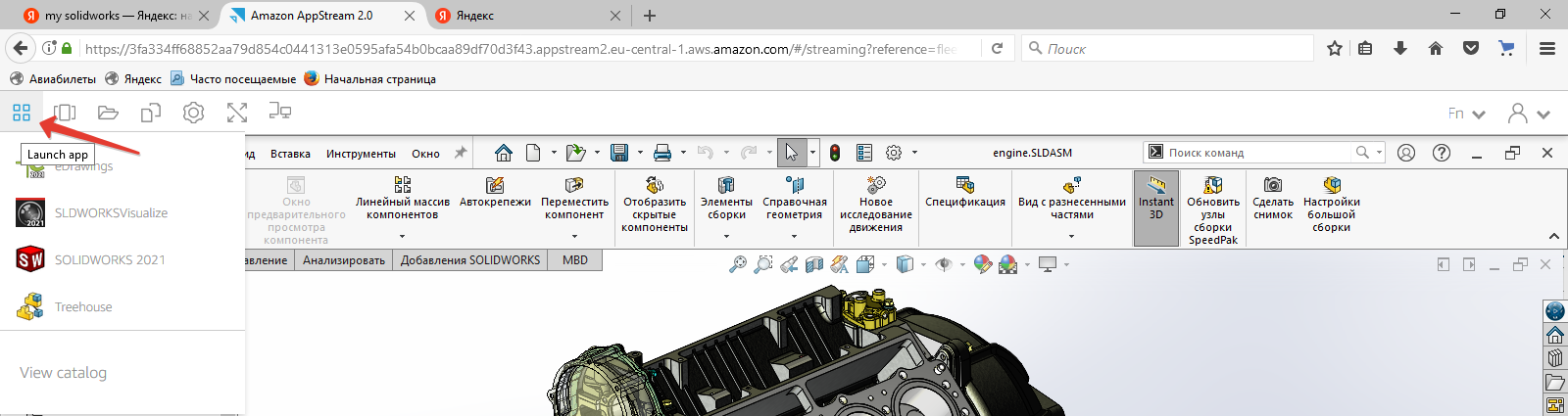Expand the Save dropdown arrow
Image resolution: width=1568 pixels, height=416 pixels.
641,153
